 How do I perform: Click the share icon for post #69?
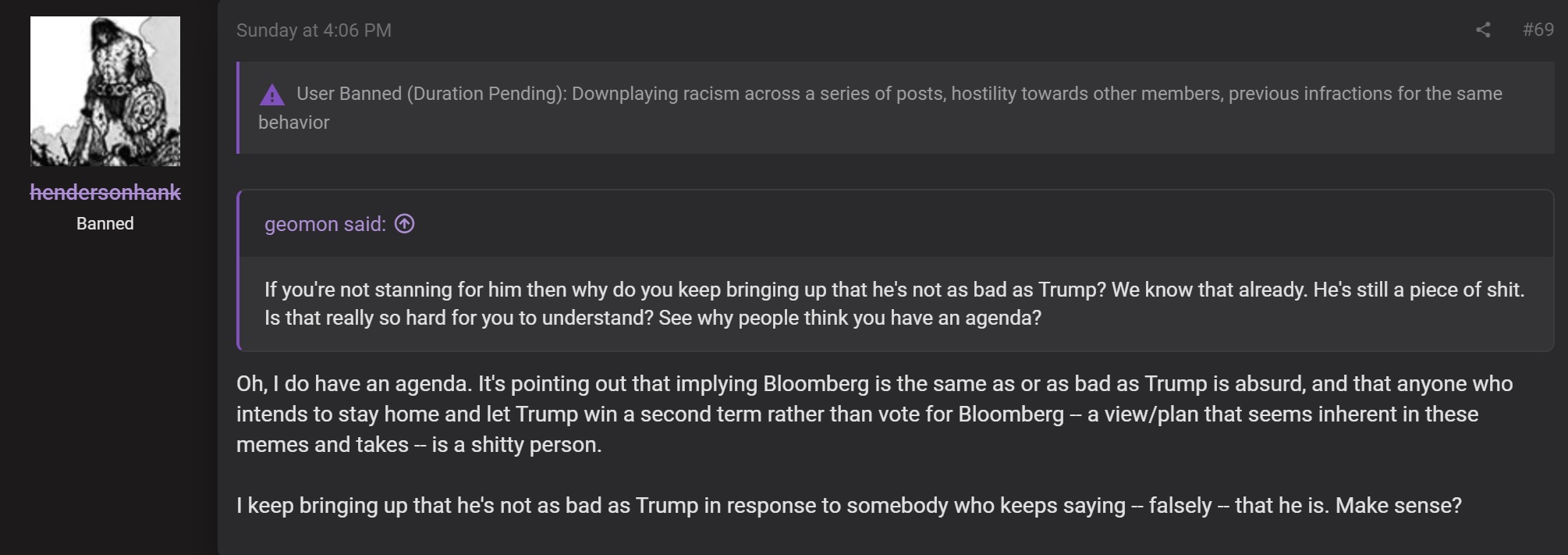[x=1483, y=30]
